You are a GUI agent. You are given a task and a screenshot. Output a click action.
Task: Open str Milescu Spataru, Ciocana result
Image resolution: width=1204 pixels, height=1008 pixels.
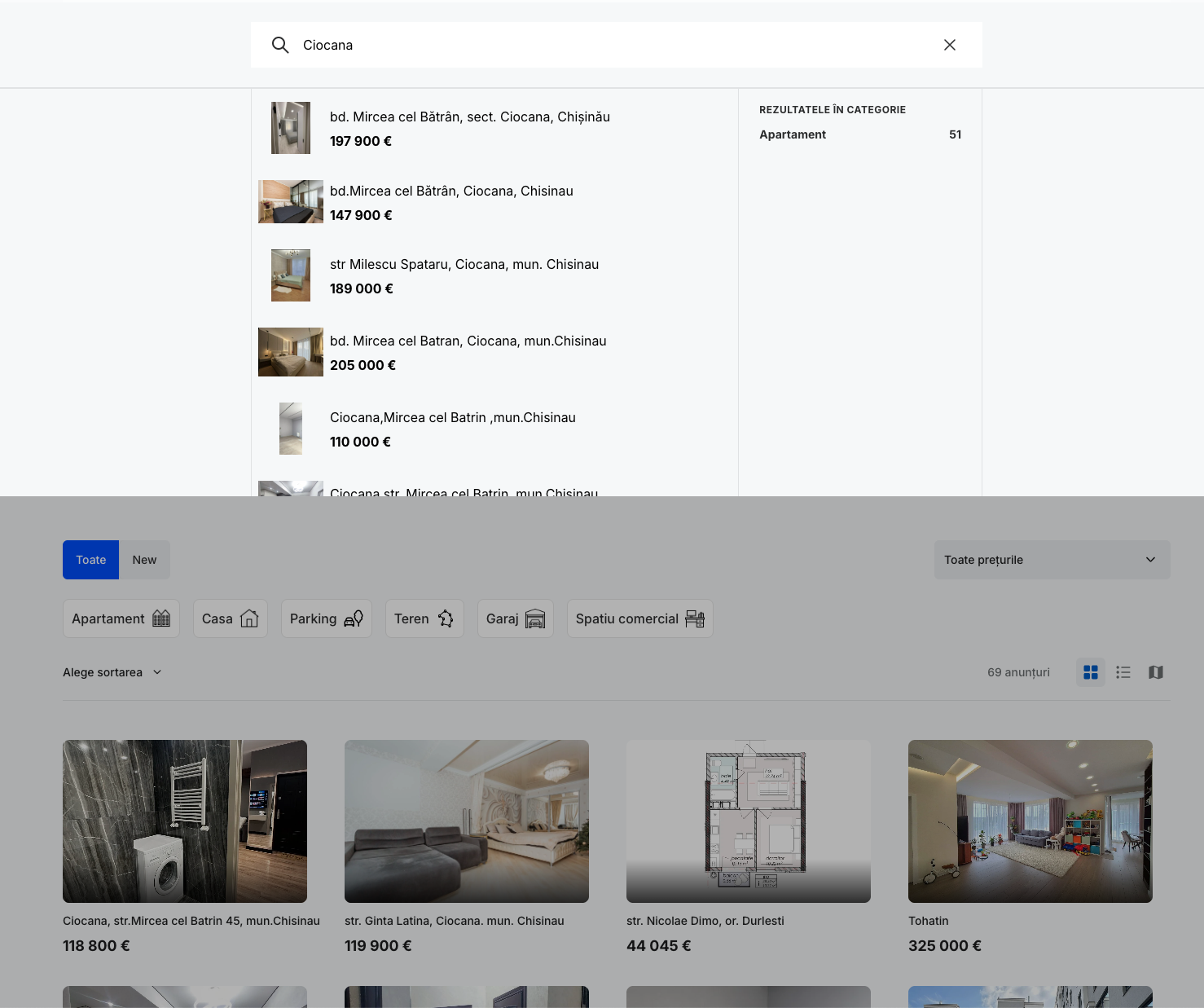tap(464, 265)
